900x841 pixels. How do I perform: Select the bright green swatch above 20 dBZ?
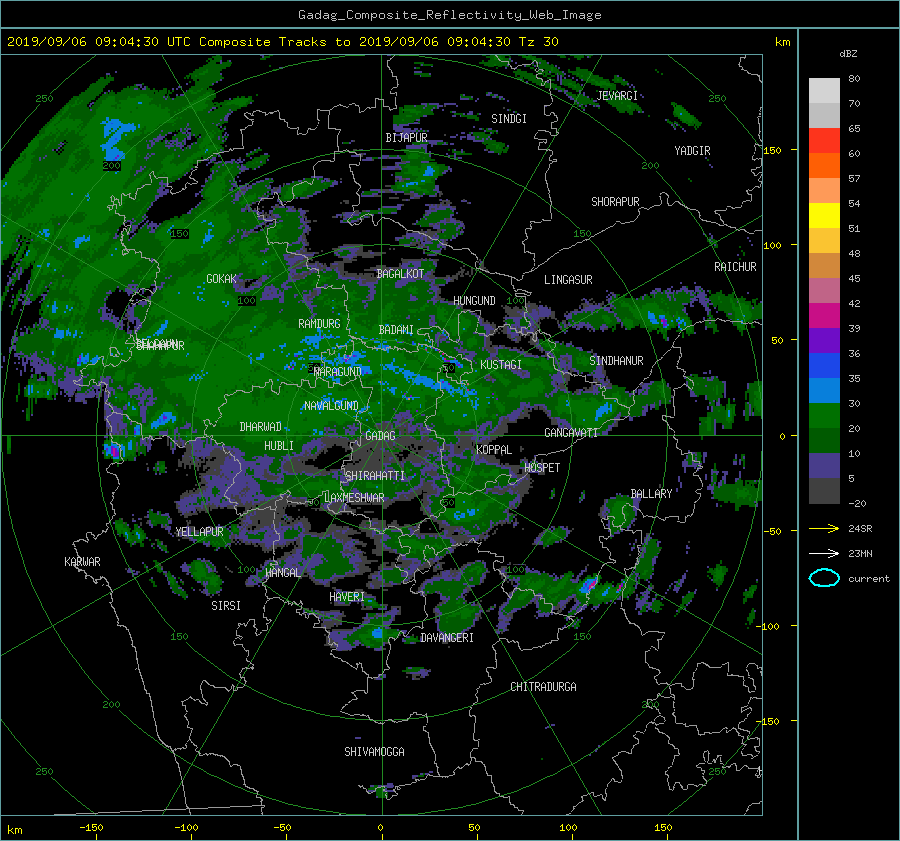point(824,416)
